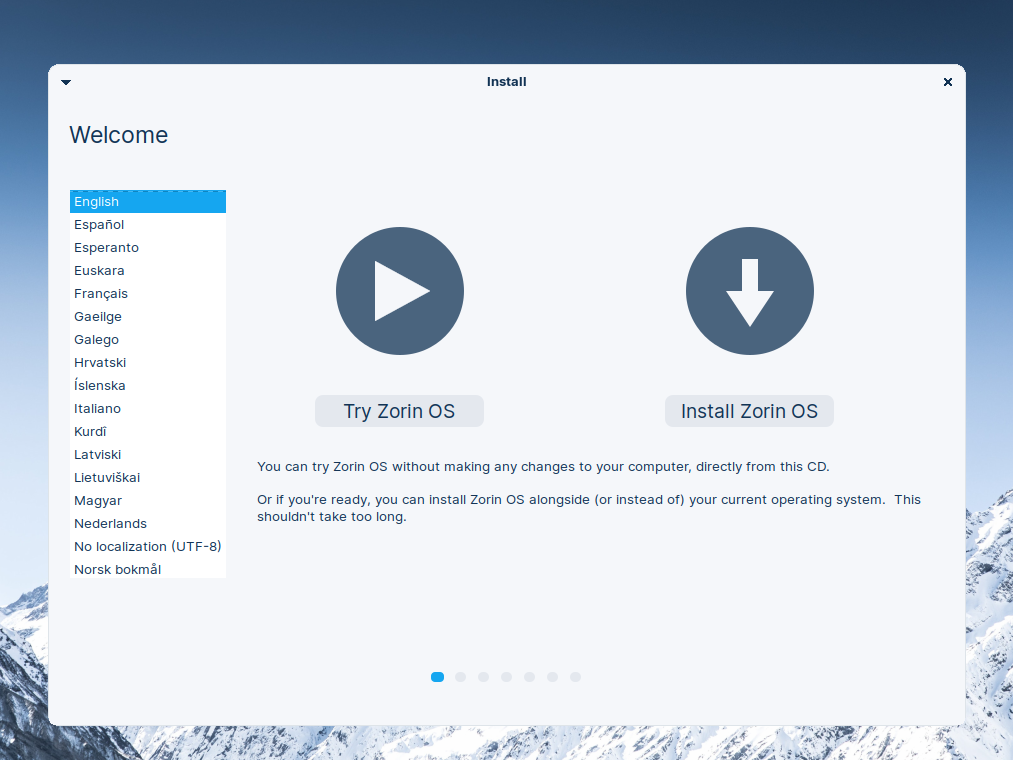1013x760 pixels.
Task: Select Kurdî language
Action: [148, 432]
